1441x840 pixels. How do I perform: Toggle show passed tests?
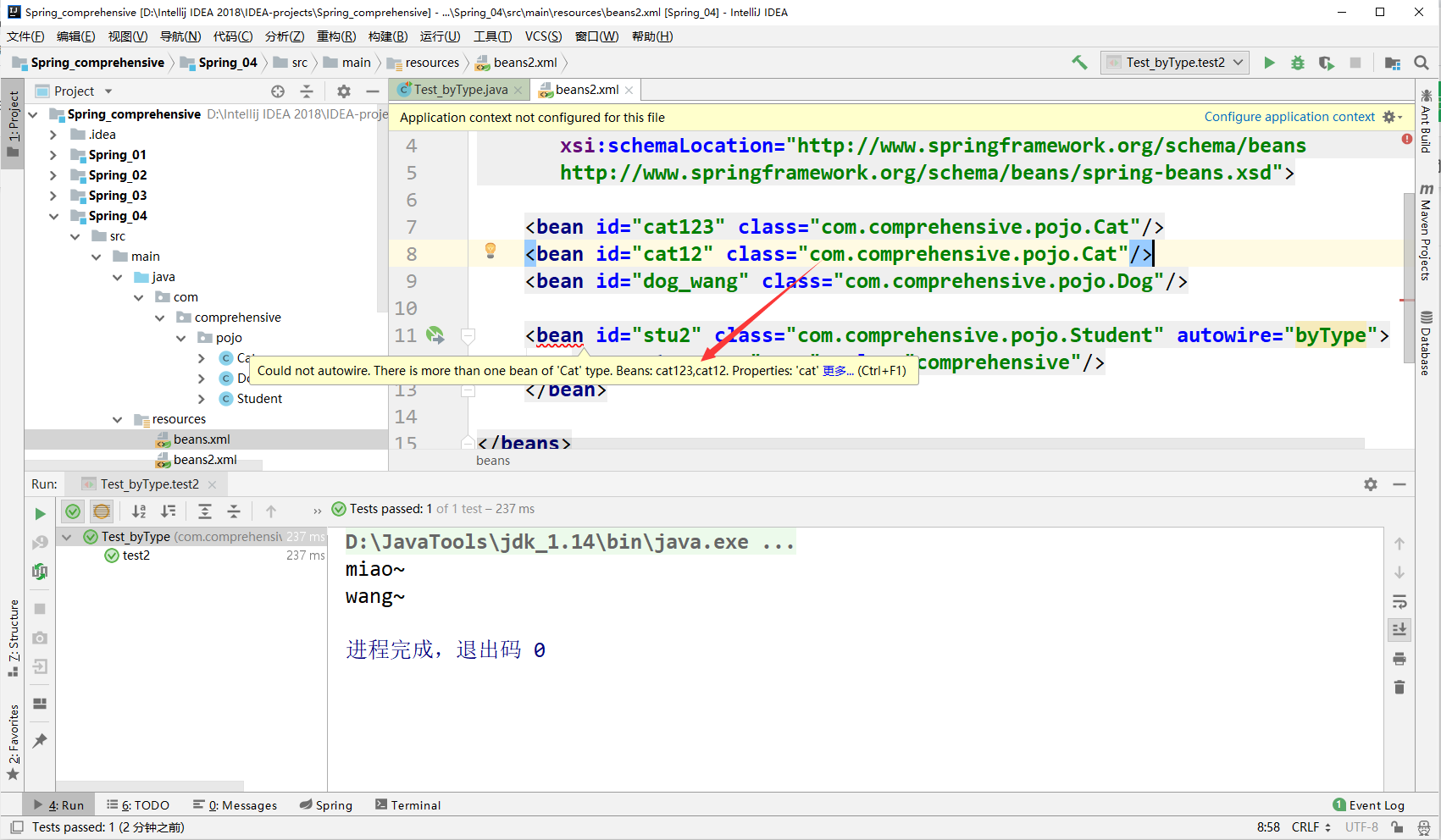coord(73,511)
